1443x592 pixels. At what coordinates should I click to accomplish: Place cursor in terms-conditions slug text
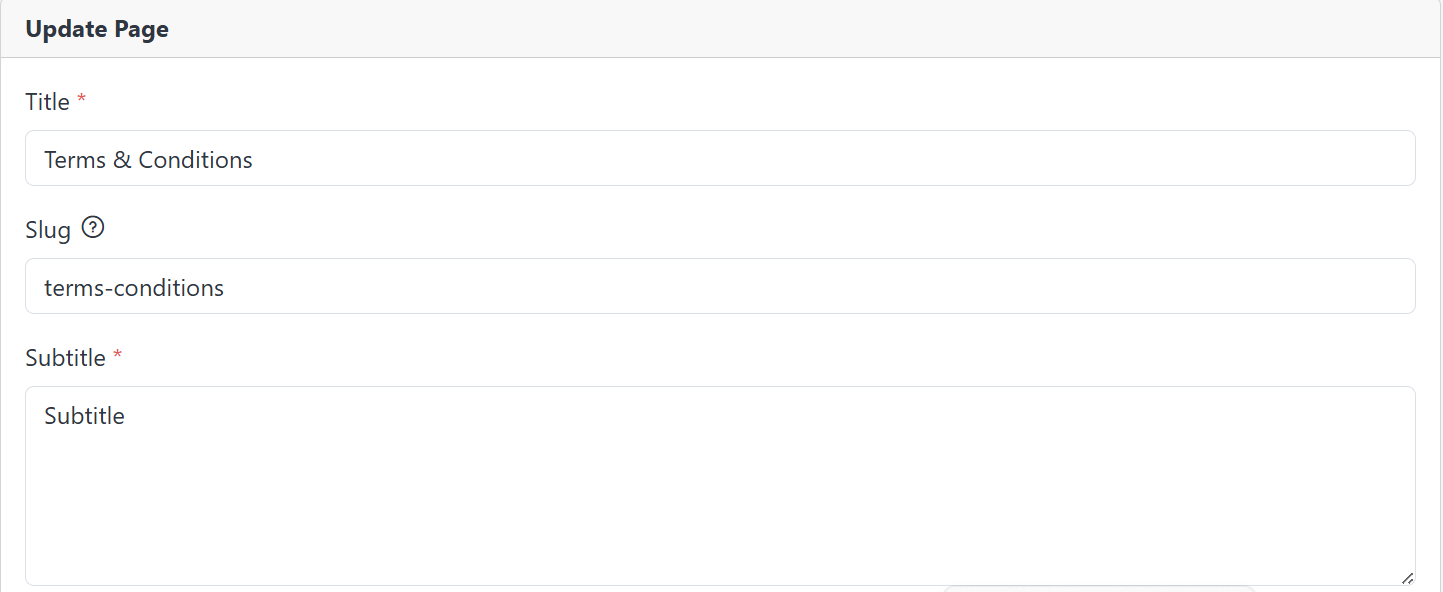tap(134, 288)
